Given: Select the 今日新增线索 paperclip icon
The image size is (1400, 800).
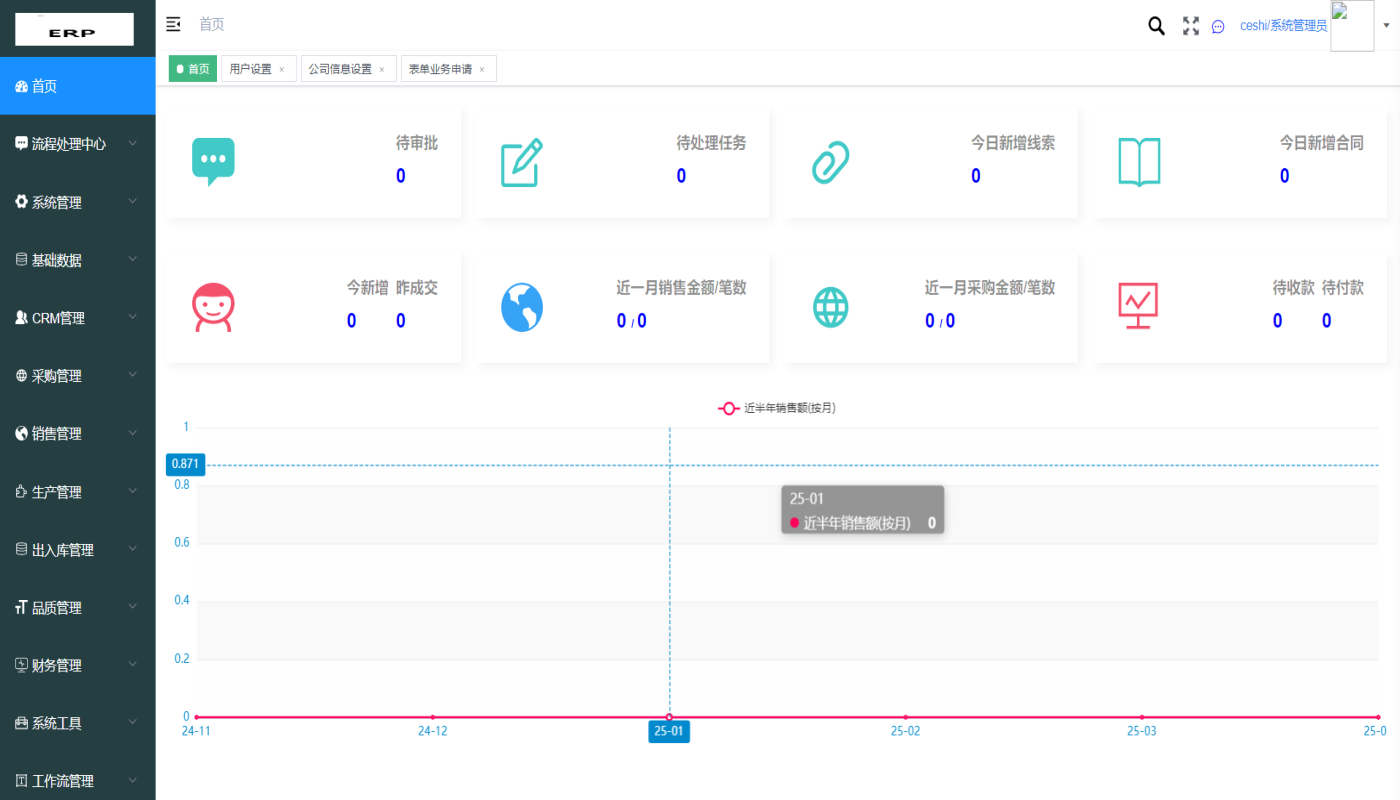Looking at the screenshot, I should click(x=831, y=160).
